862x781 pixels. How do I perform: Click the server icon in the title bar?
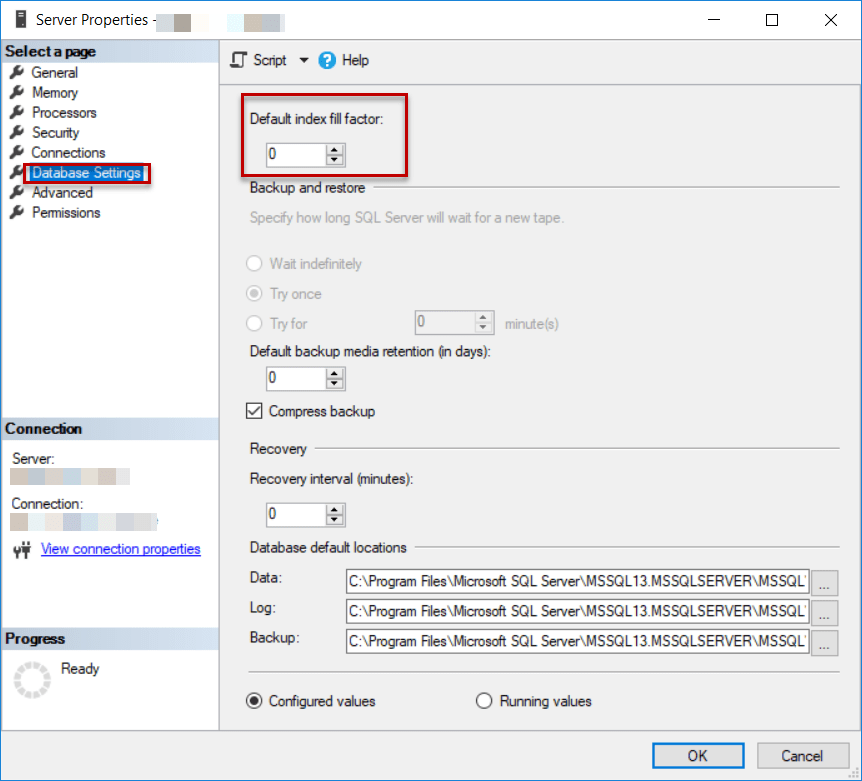pos(21,19)
